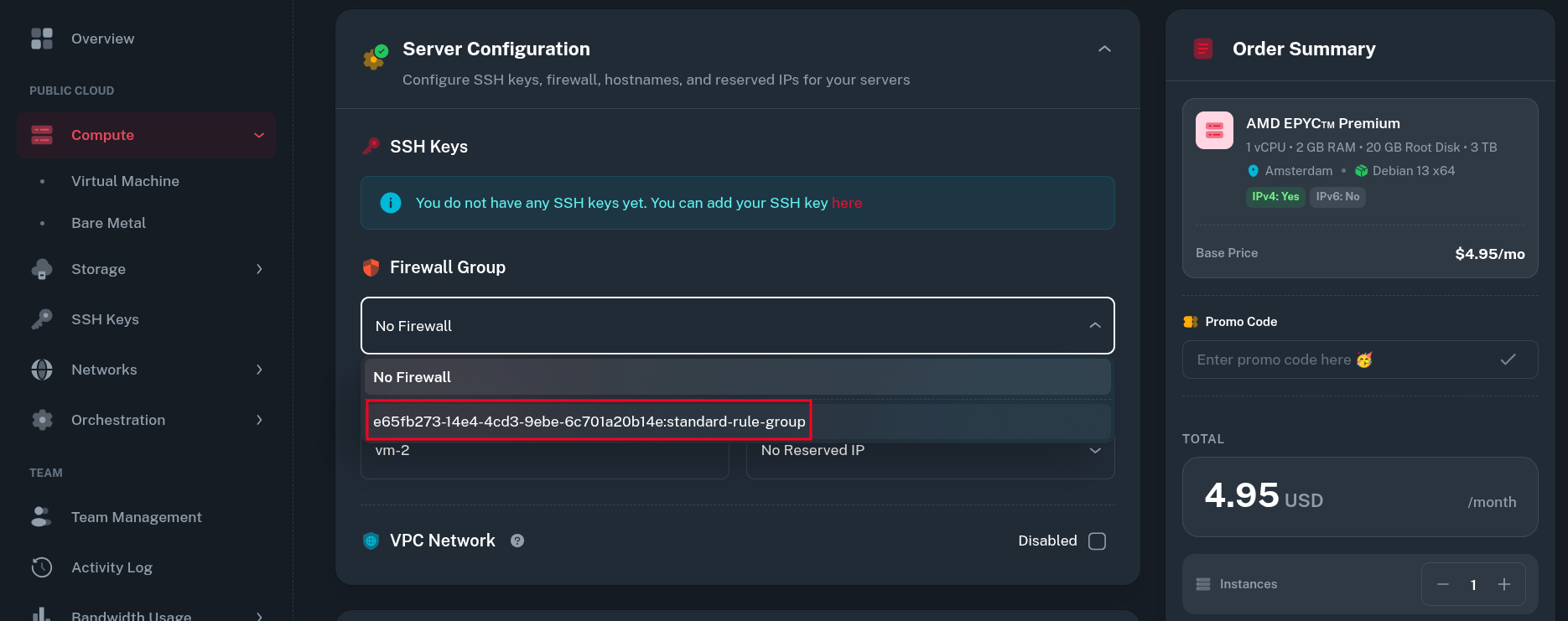Select standard-rule-group firewall option
Image resolution: width=1568 pixels, height=621 pixels.
589,421
